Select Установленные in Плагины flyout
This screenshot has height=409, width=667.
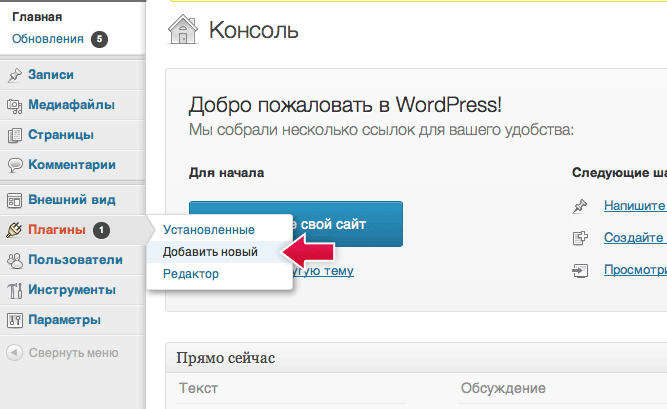tap(209, 230)
